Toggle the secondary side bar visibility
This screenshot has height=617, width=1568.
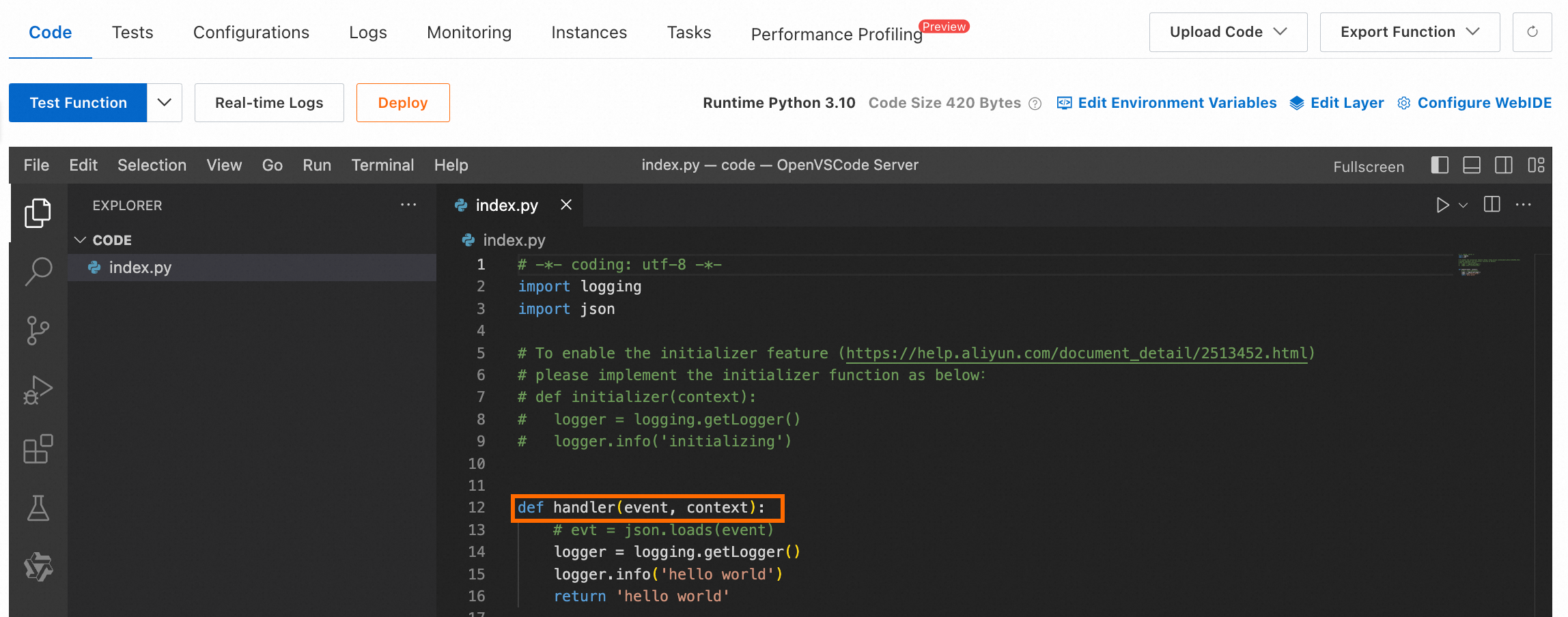1504,165
